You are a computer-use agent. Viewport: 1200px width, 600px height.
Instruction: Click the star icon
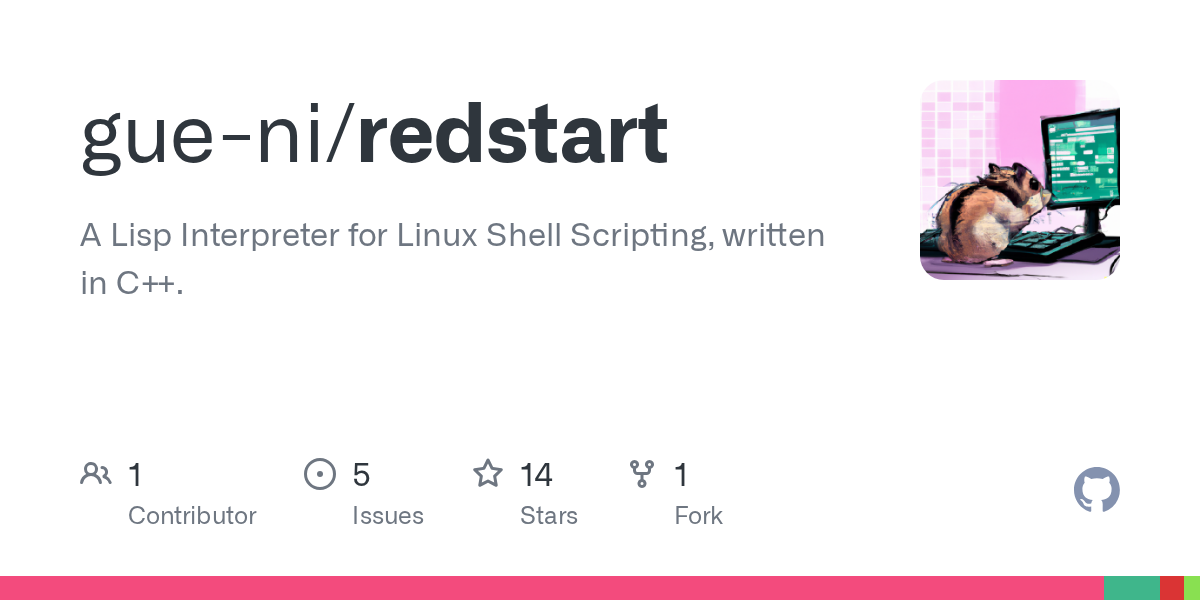(x=488, y=474)
